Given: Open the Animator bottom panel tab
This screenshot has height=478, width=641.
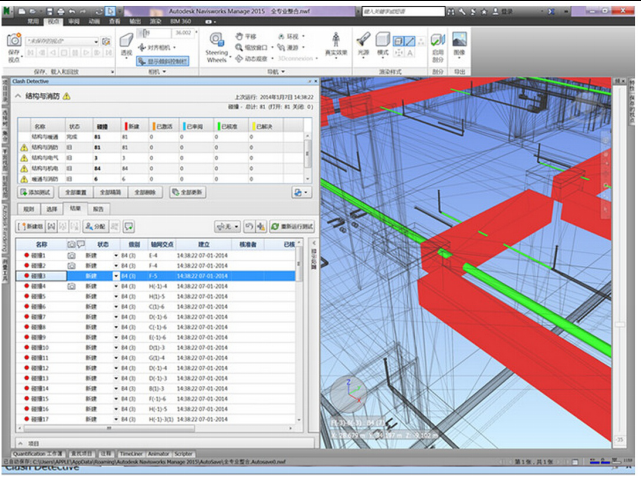Looking at the screenshot, I should (x=158, y=454).
